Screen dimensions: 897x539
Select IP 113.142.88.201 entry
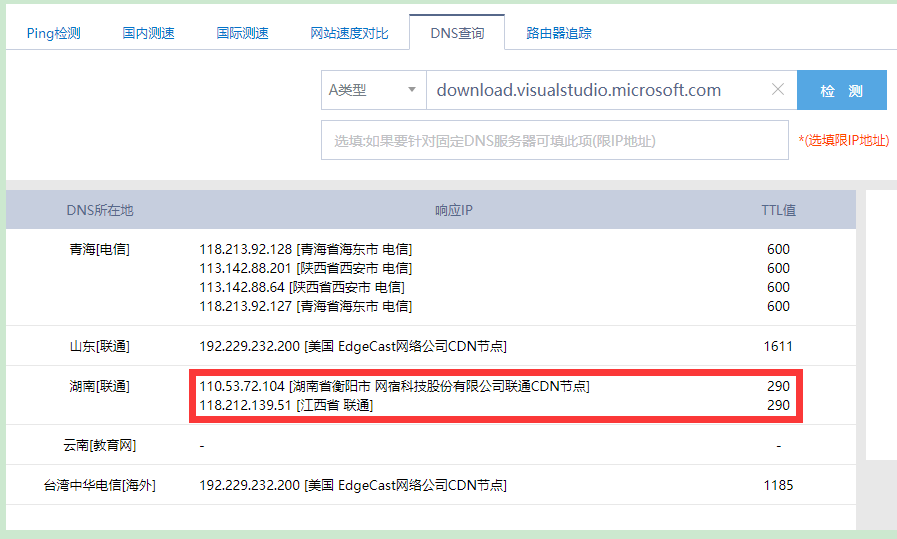305,268
